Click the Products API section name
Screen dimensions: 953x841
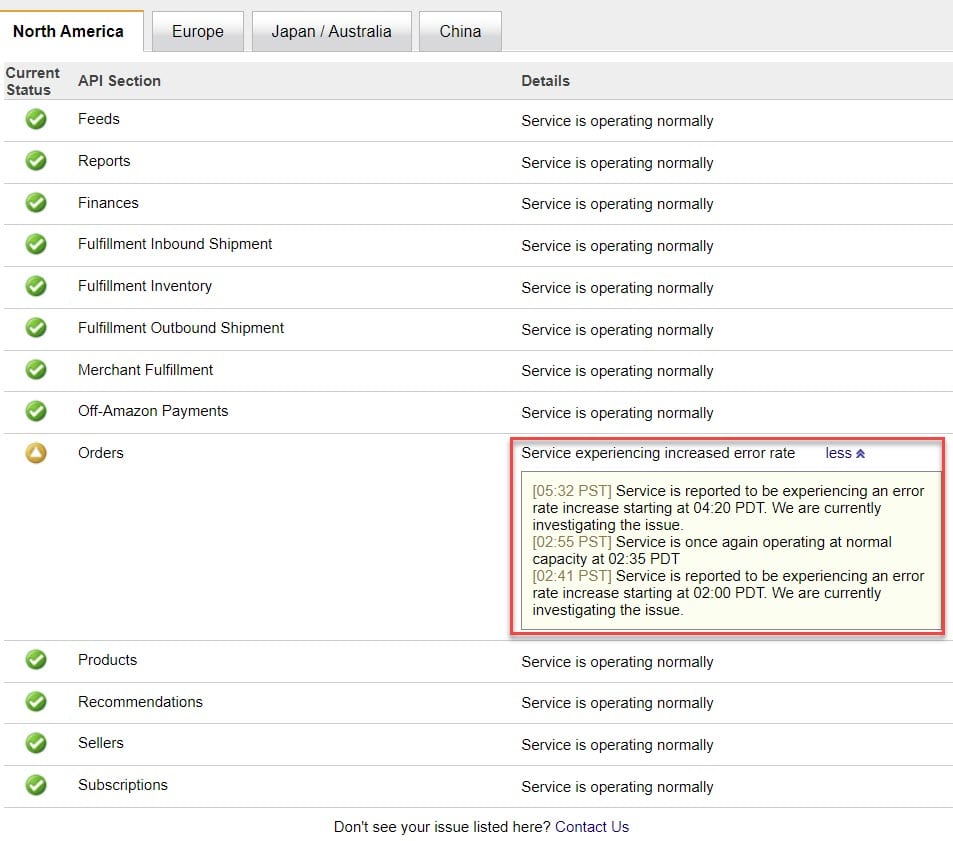coord(108,660)
